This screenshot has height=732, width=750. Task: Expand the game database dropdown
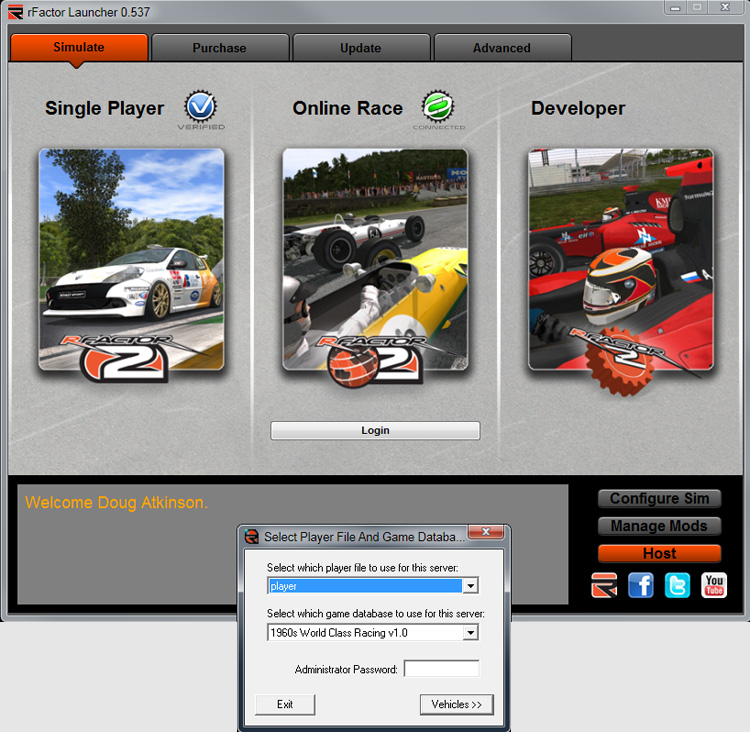tap(471, 633)
